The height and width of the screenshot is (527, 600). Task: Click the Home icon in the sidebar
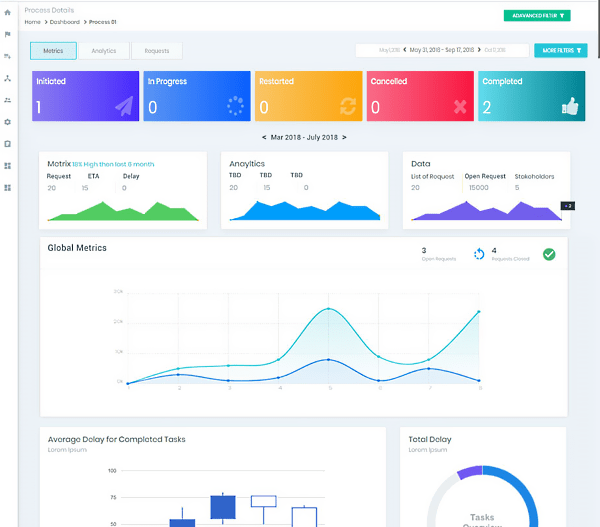(8, 12)
